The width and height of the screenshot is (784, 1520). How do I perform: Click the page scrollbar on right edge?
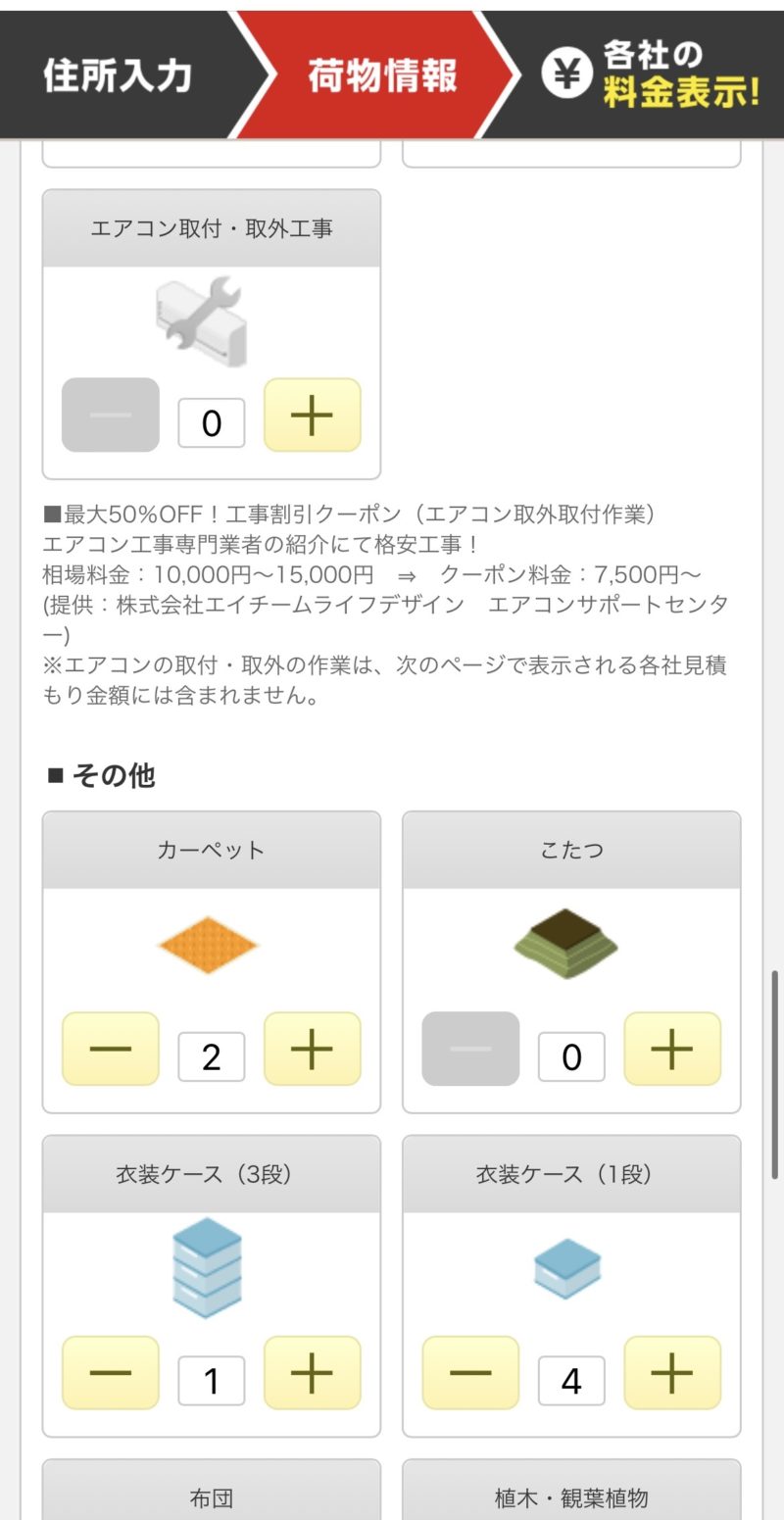pos(774,1074)
